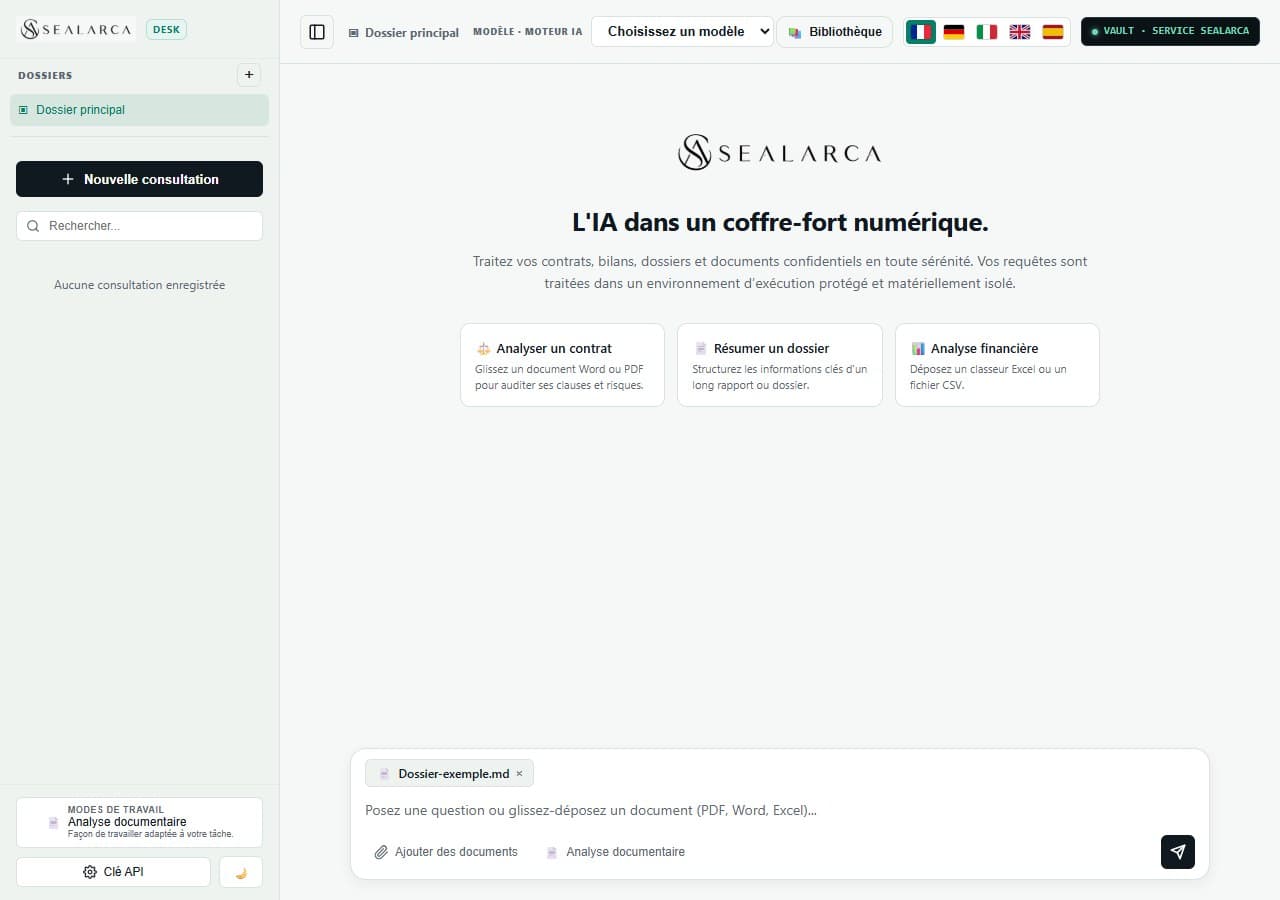Choose the Analyser un contrat card
This screenshot has height=900, width=1280.
562,365
